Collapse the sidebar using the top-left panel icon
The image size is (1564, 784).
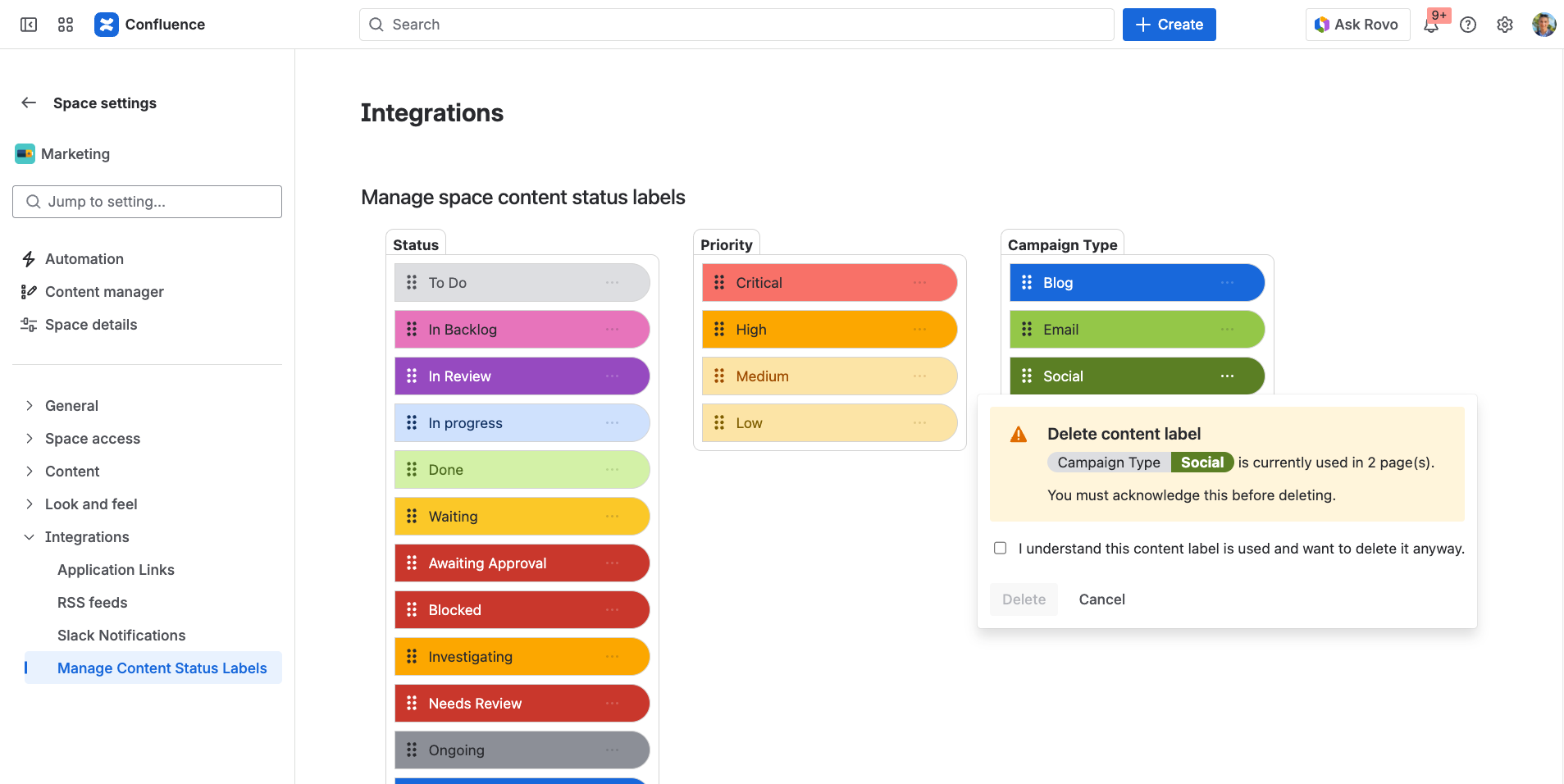tap(29, 25)
